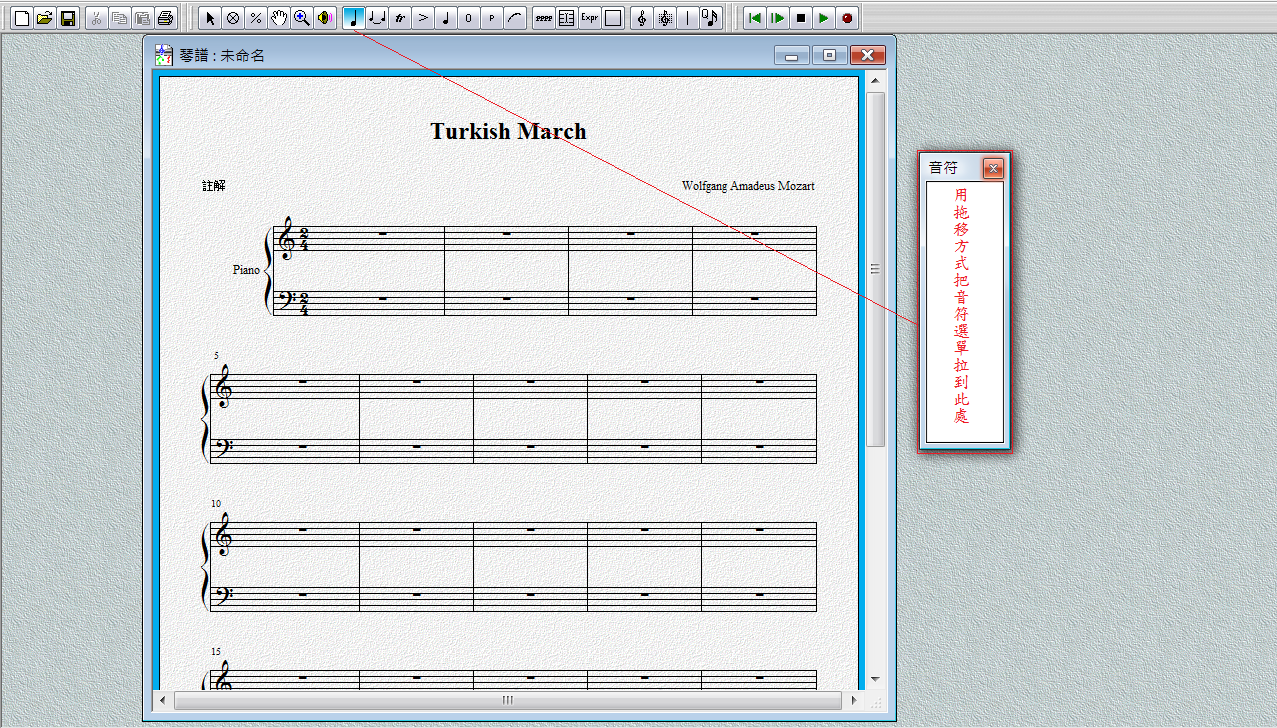The image size is (1277, 728).
Task: Click the toolbar button labeled P
Action: 492,18
